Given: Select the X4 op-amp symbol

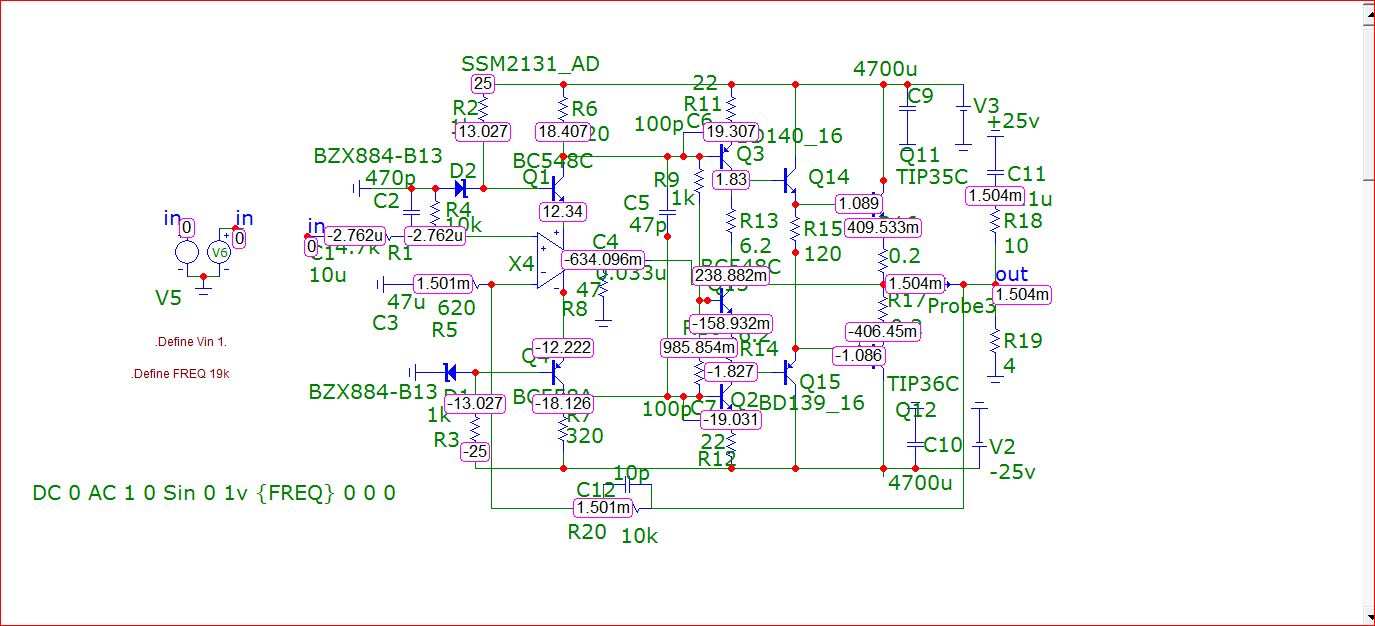Looking at the screenshot, I should click(549, 260).
